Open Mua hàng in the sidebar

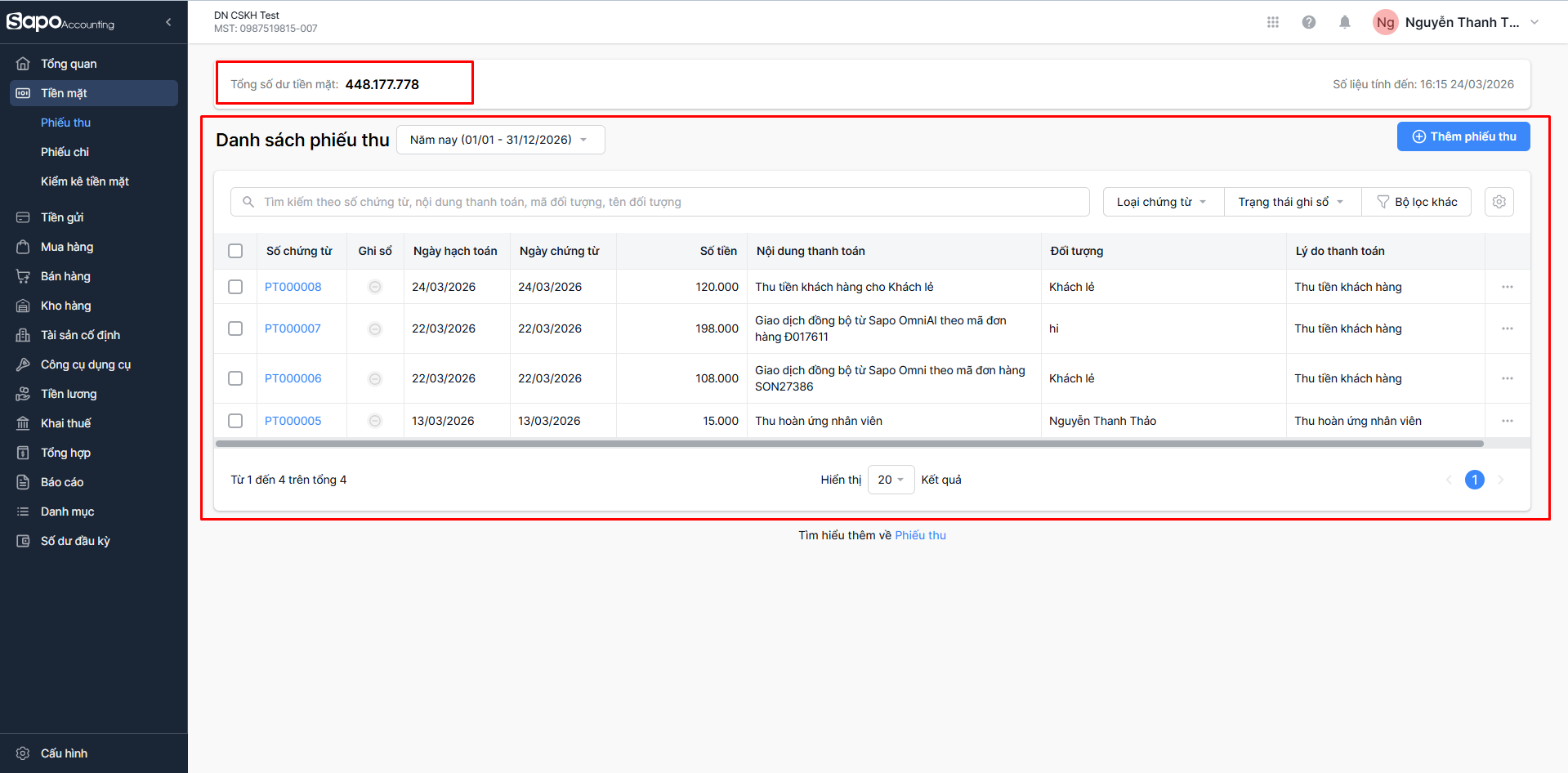coord(93,247)
